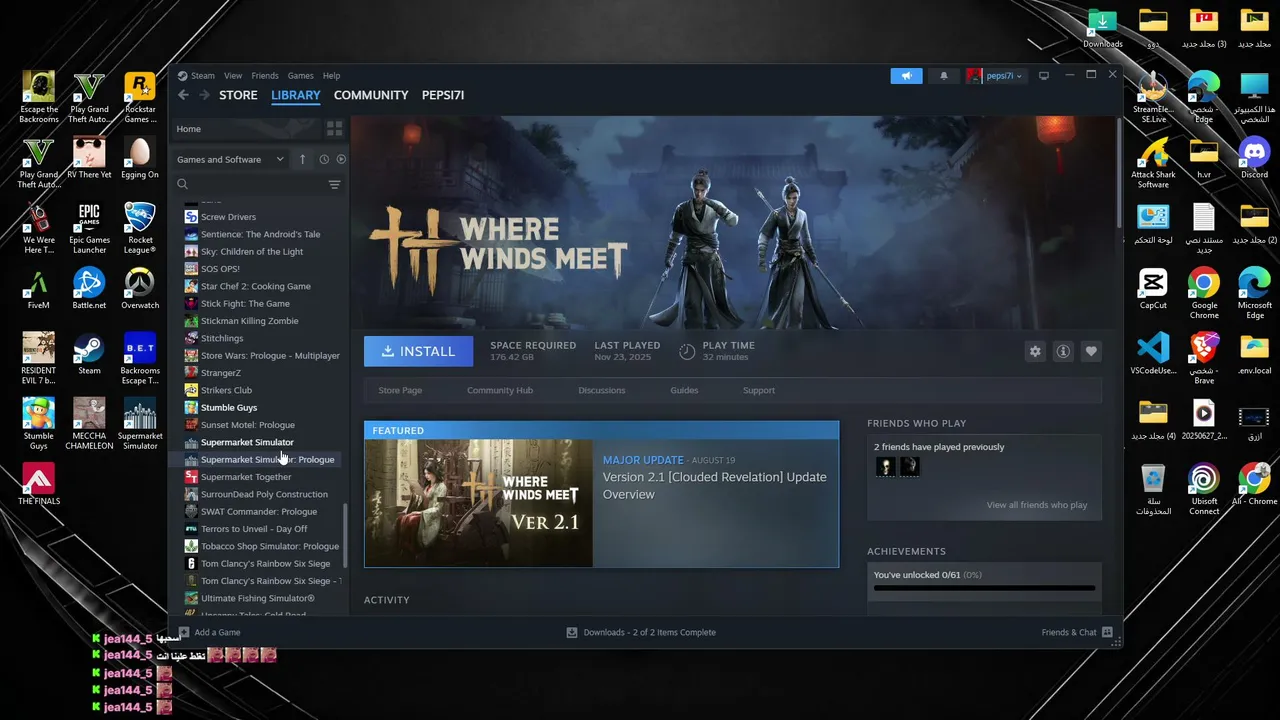
Task: Open Escape the Backrooms desktop shortcut
Action: click(38, 98)
